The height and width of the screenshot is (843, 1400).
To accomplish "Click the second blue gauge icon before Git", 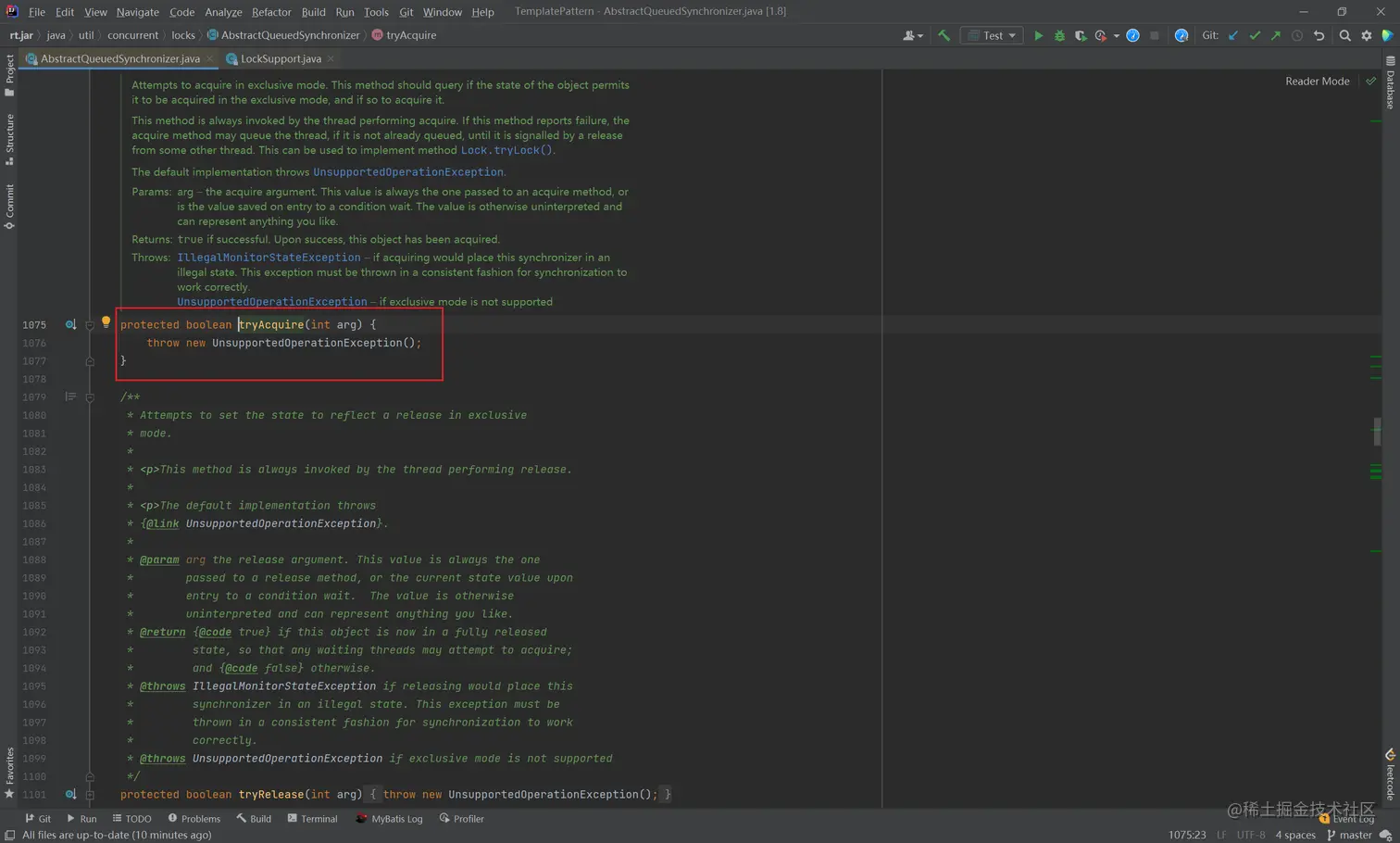I will pos(1181,35).
